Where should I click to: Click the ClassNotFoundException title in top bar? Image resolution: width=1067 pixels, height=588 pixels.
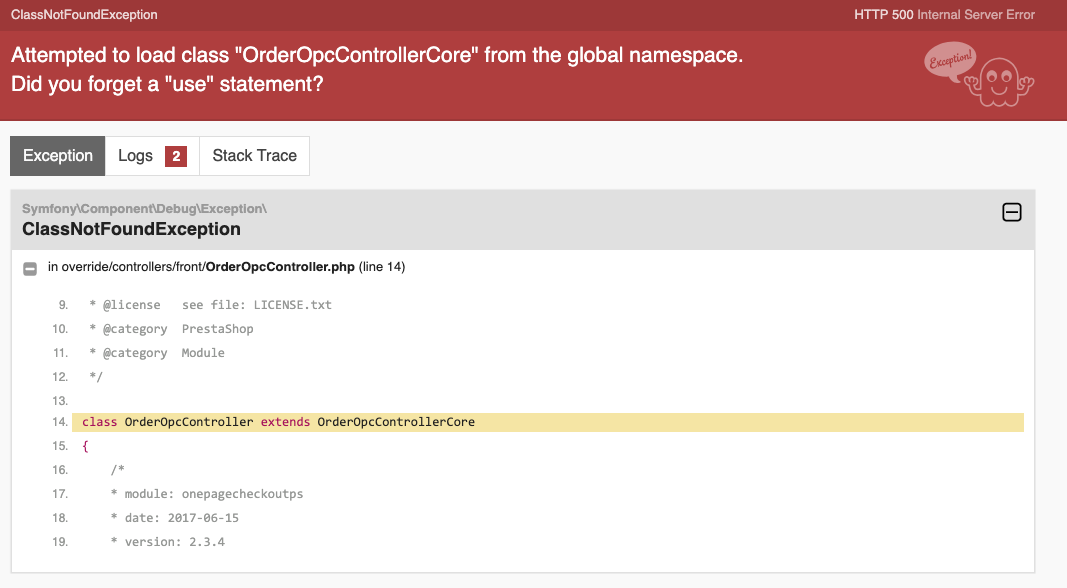click(84, 15)
